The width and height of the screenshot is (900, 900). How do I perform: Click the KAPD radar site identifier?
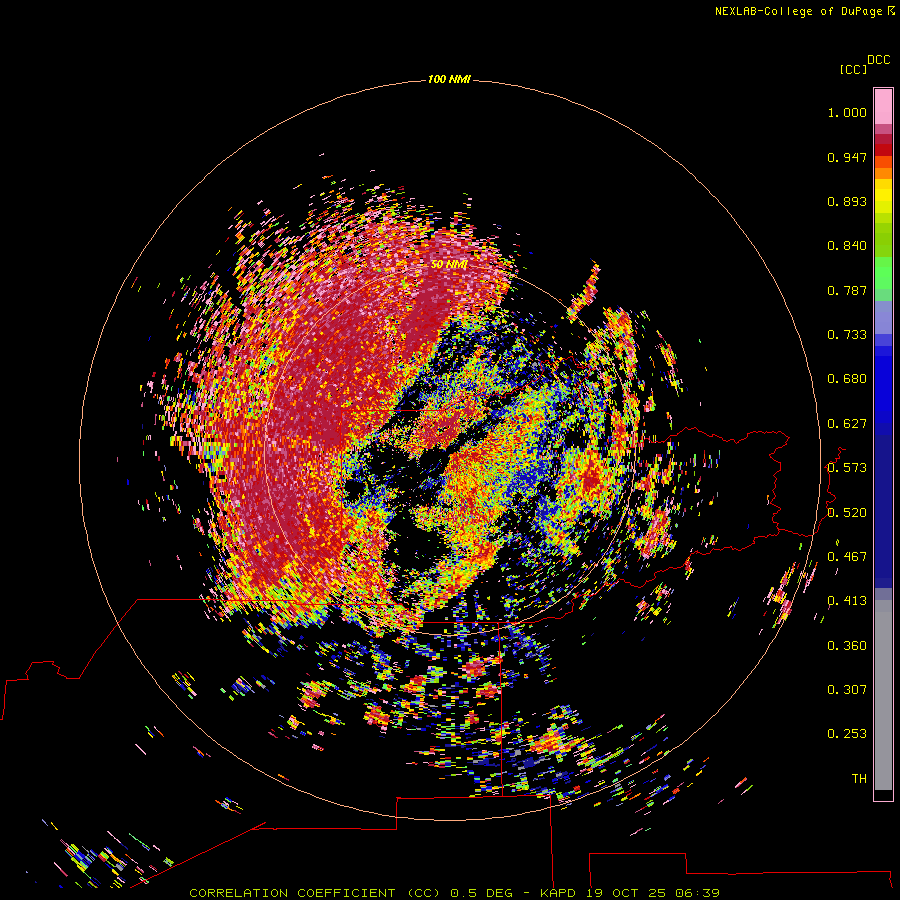(x=557, y=893)
